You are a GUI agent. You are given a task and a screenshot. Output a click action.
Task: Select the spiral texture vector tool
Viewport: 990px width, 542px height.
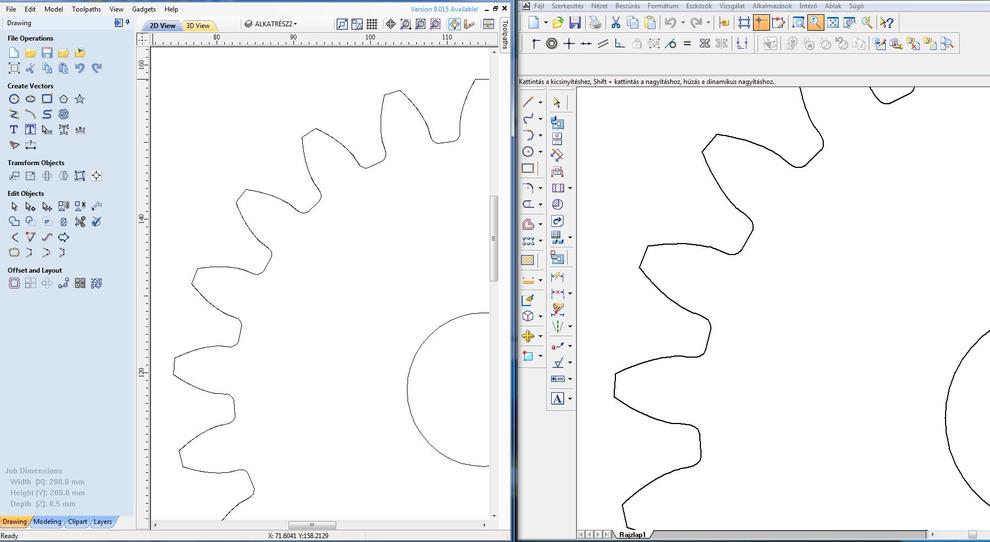63,114
